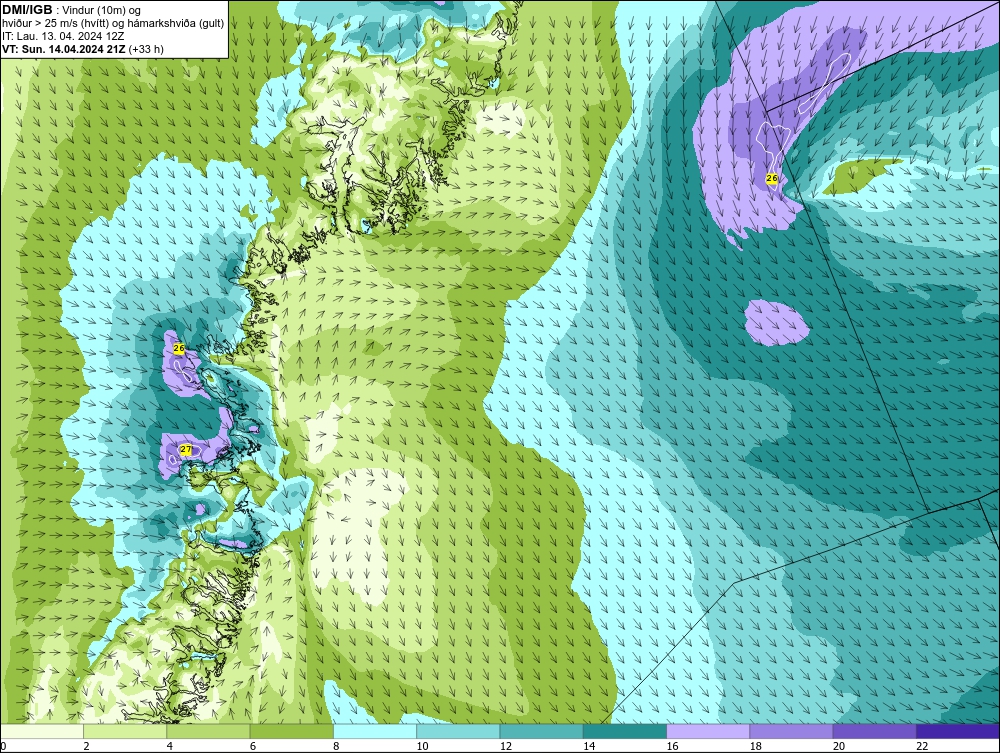Click the legend value "16"

pyautogui.click(x=672, y=747)
